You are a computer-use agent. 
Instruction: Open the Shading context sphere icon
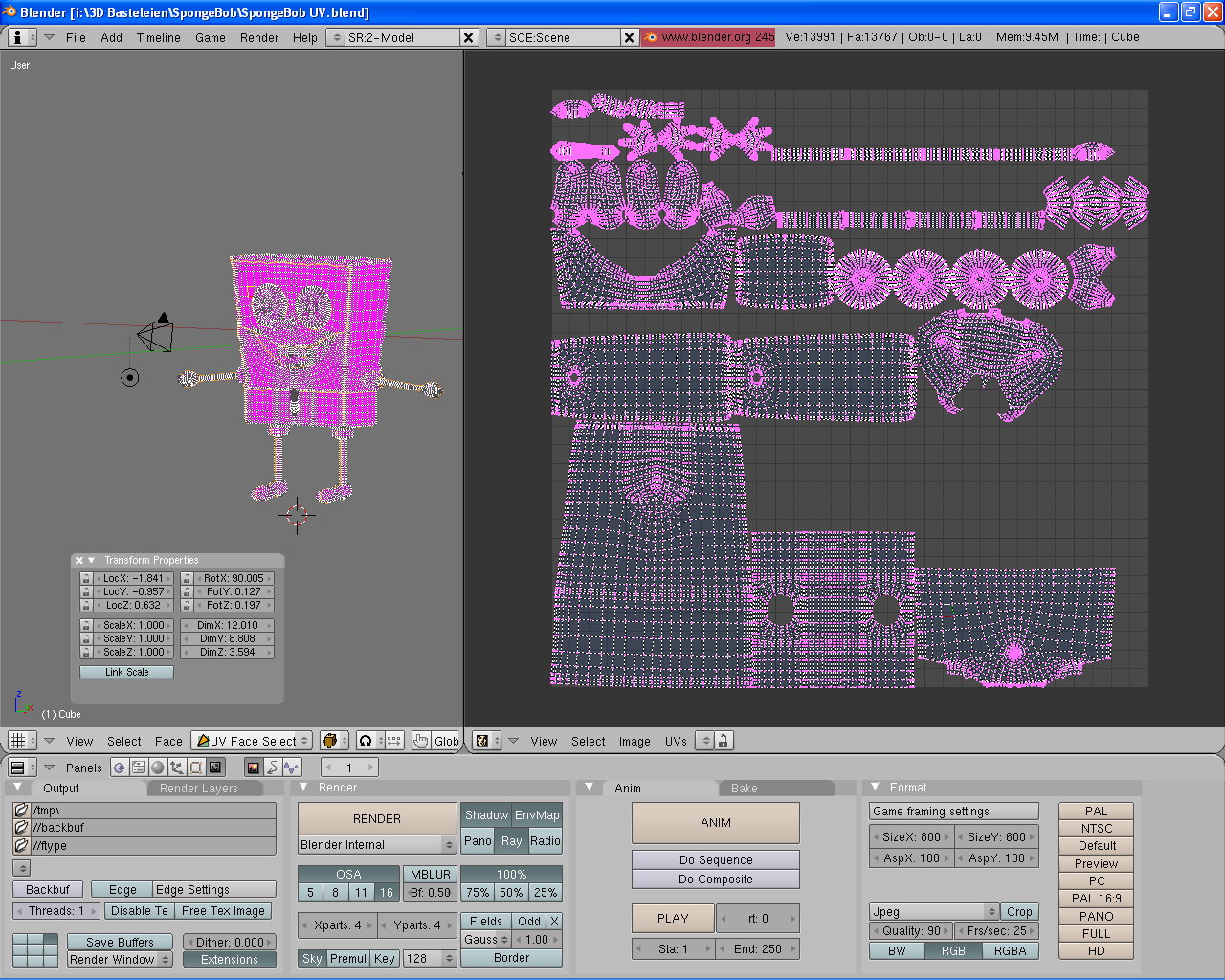tap(157, 768)
